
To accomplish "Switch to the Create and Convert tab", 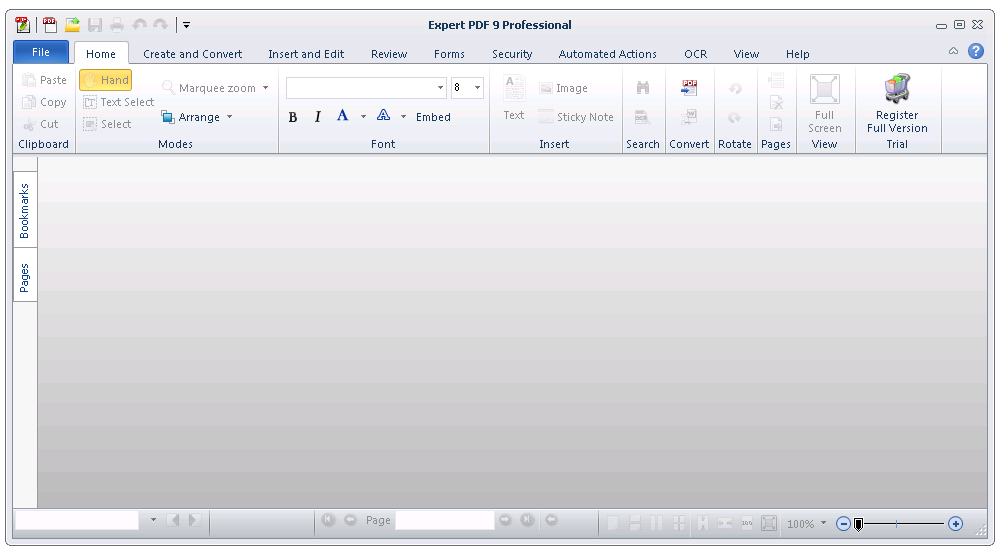I will [x=193, y=54].
